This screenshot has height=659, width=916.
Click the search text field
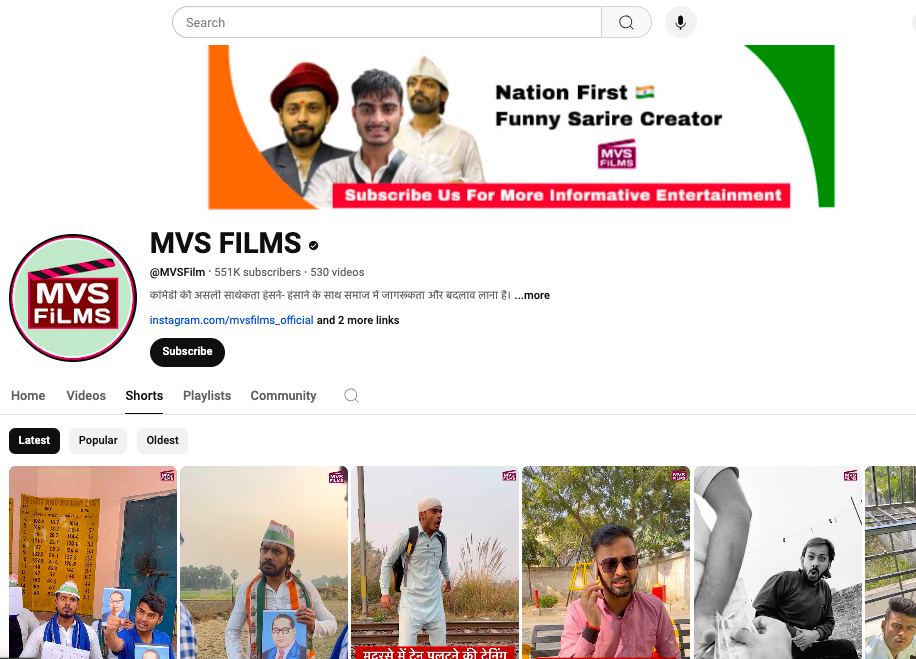[x=387, y=23]
